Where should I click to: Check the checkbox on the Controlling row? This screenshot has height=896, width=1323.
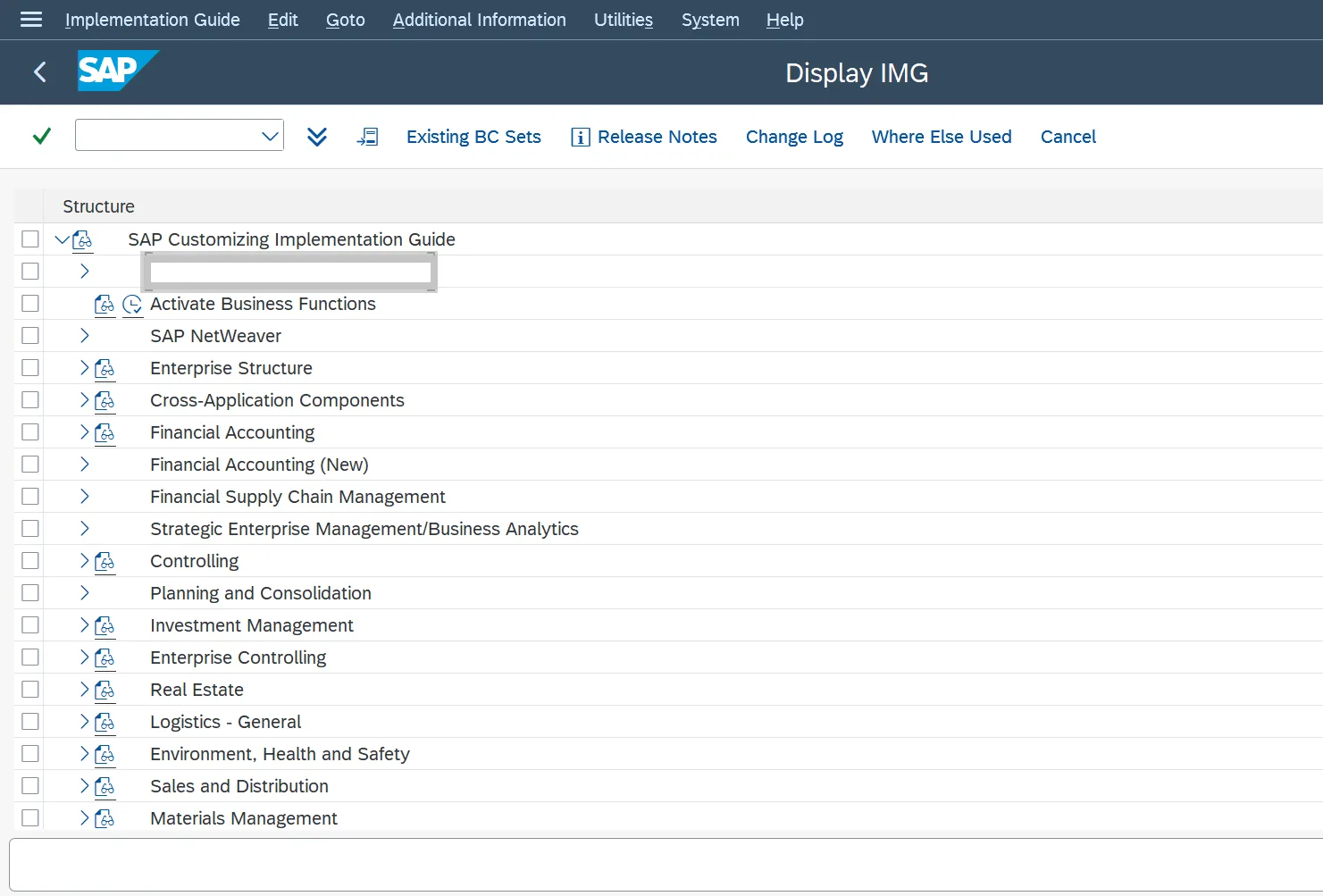(x=29, y=560)
